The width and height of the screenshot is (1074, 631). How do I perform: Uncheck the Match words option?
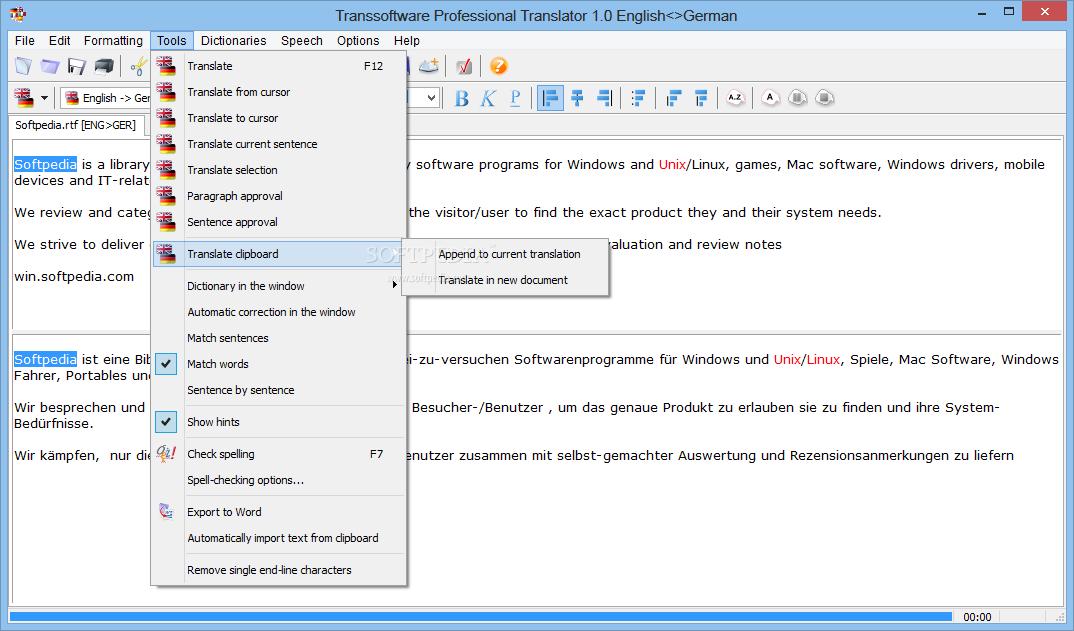tap(279, 364)
